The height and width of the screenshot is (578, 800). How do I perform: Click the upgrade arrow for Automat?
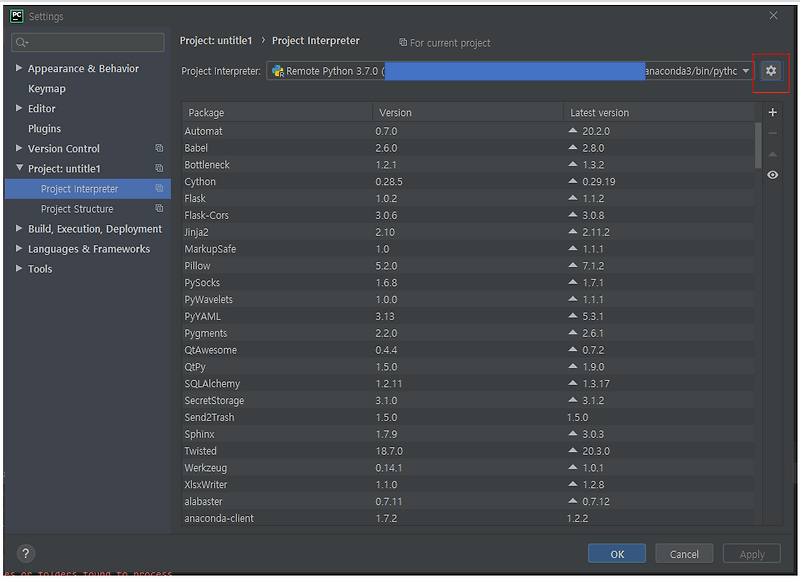coord(573,131)
